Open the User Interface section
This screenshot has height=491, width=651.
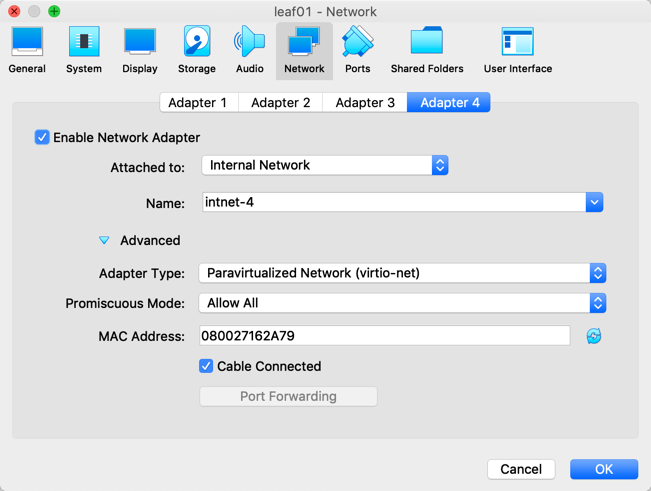[517, 50]
